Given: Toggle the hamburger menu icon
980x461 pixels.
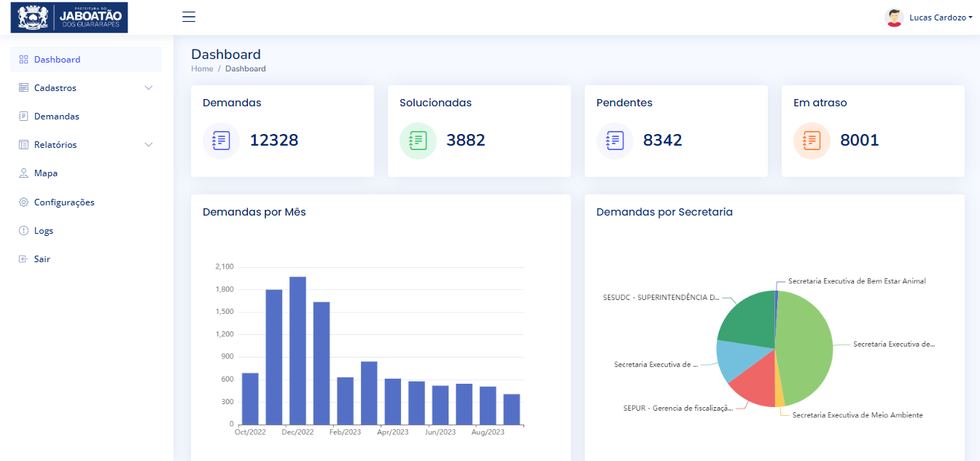Looking at the screenshot, I should [189, 17].
